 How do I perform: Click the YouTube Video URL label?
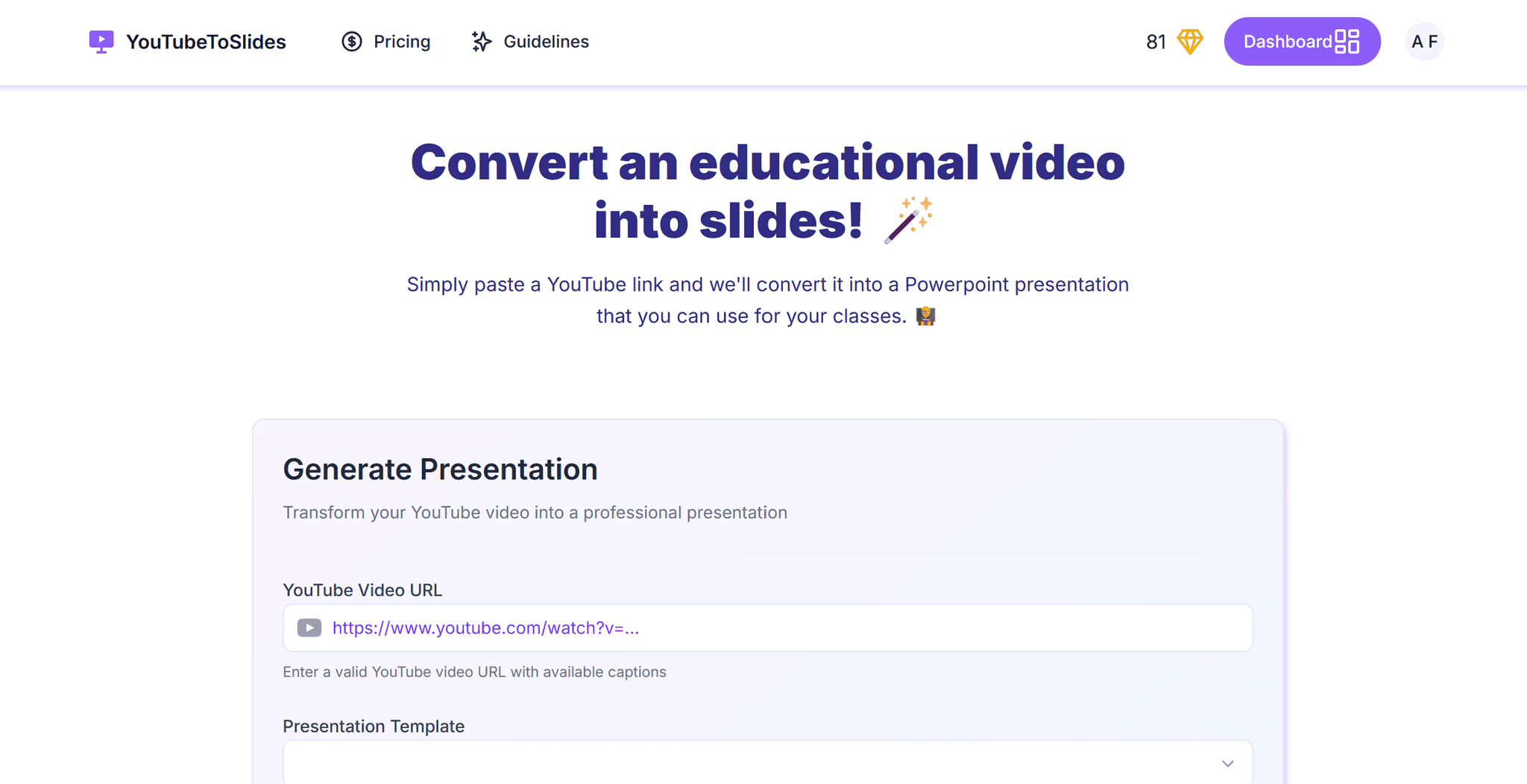(362, 590)
